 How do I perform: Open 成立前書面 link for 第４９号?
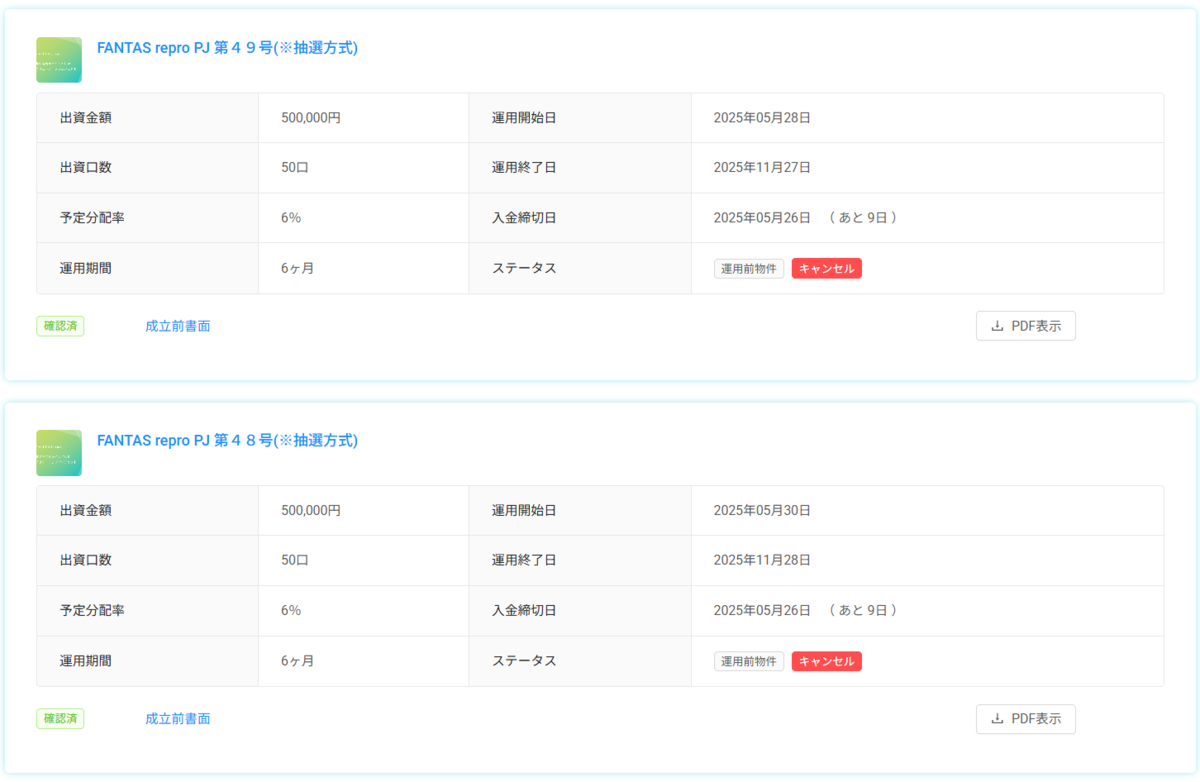click(178, 326)
